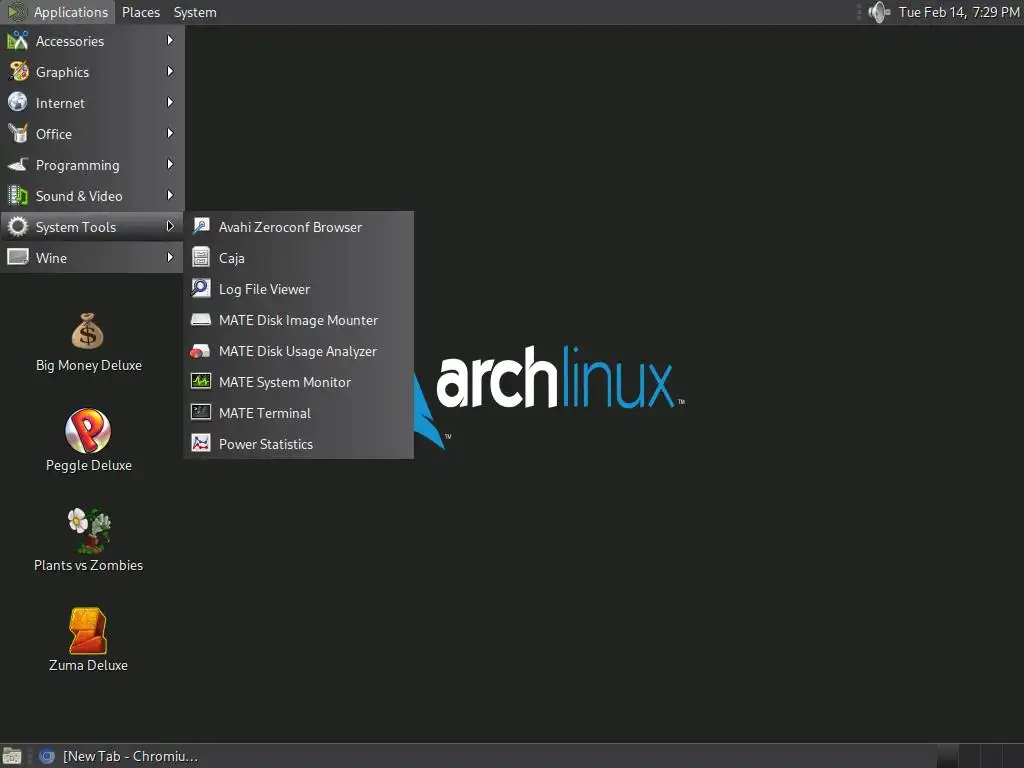
Task: Click the MATE Disk Image Mounter label
Action: 298,321
